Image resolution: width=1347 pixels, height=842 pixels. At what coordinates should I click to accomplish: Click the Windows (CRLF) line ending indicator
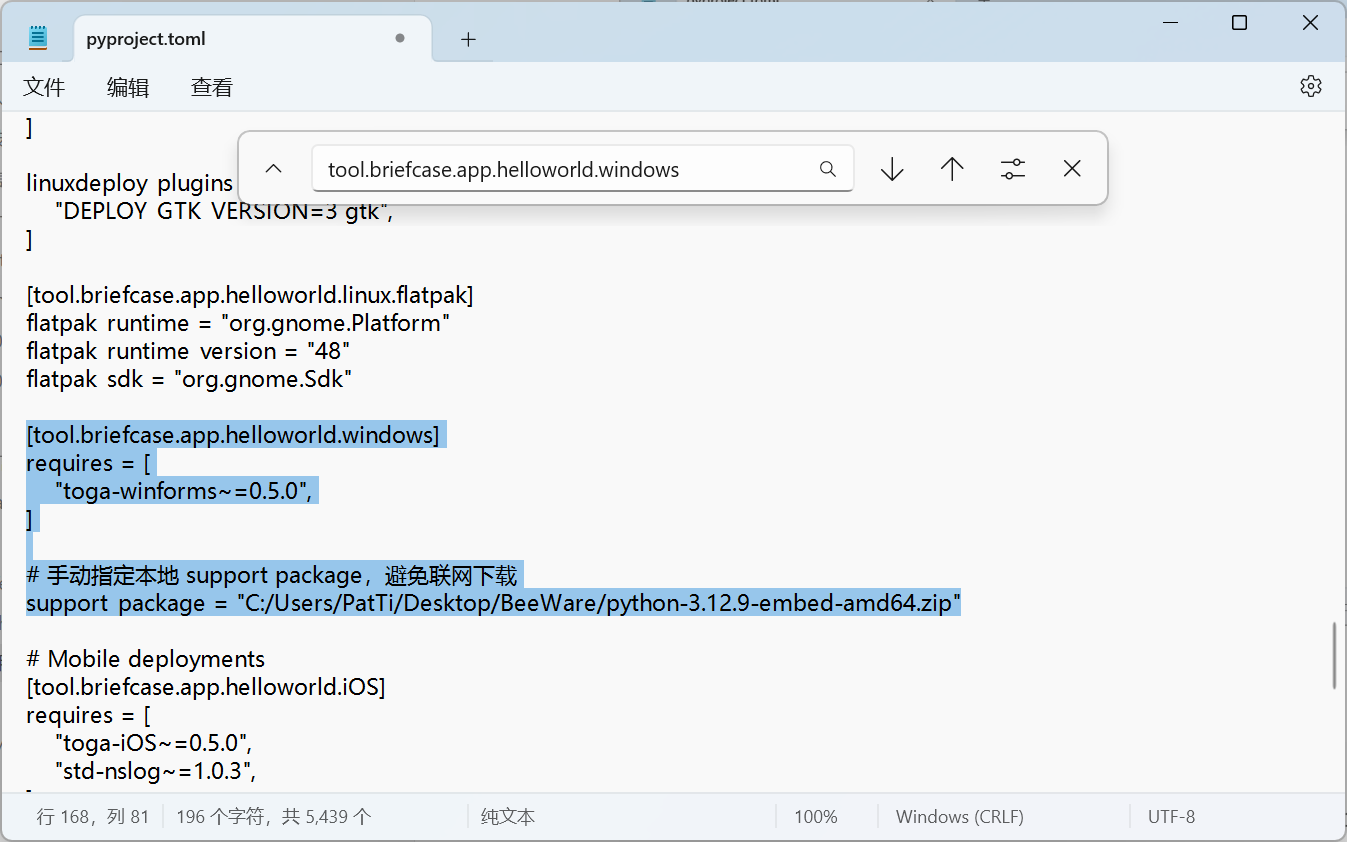click(x=960, y=817)
